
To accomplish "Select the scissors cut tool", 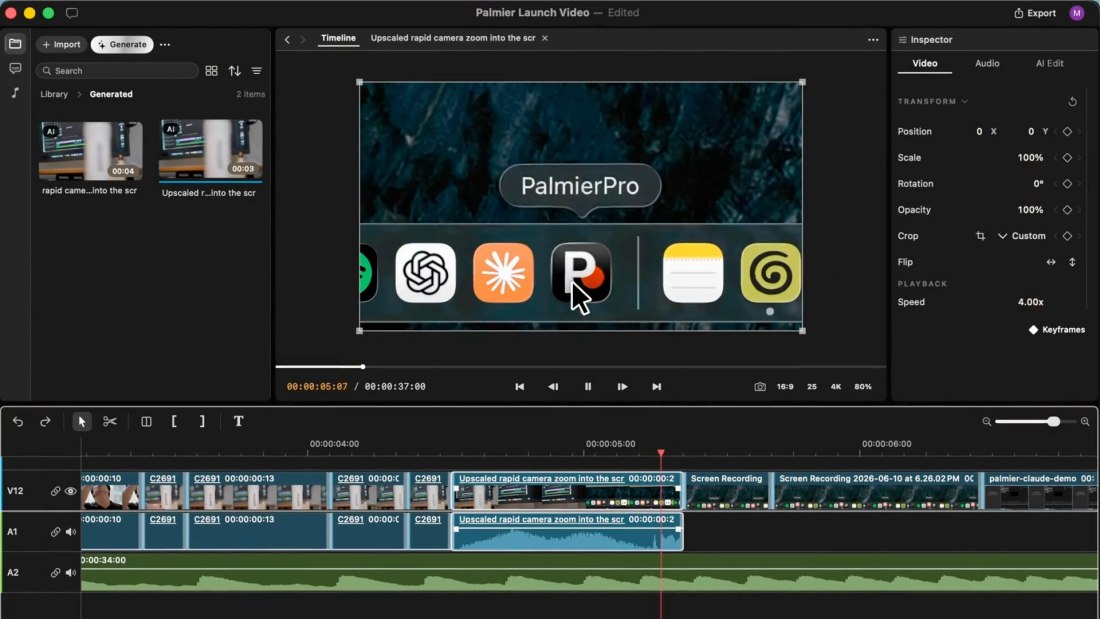I will (110, 421).
